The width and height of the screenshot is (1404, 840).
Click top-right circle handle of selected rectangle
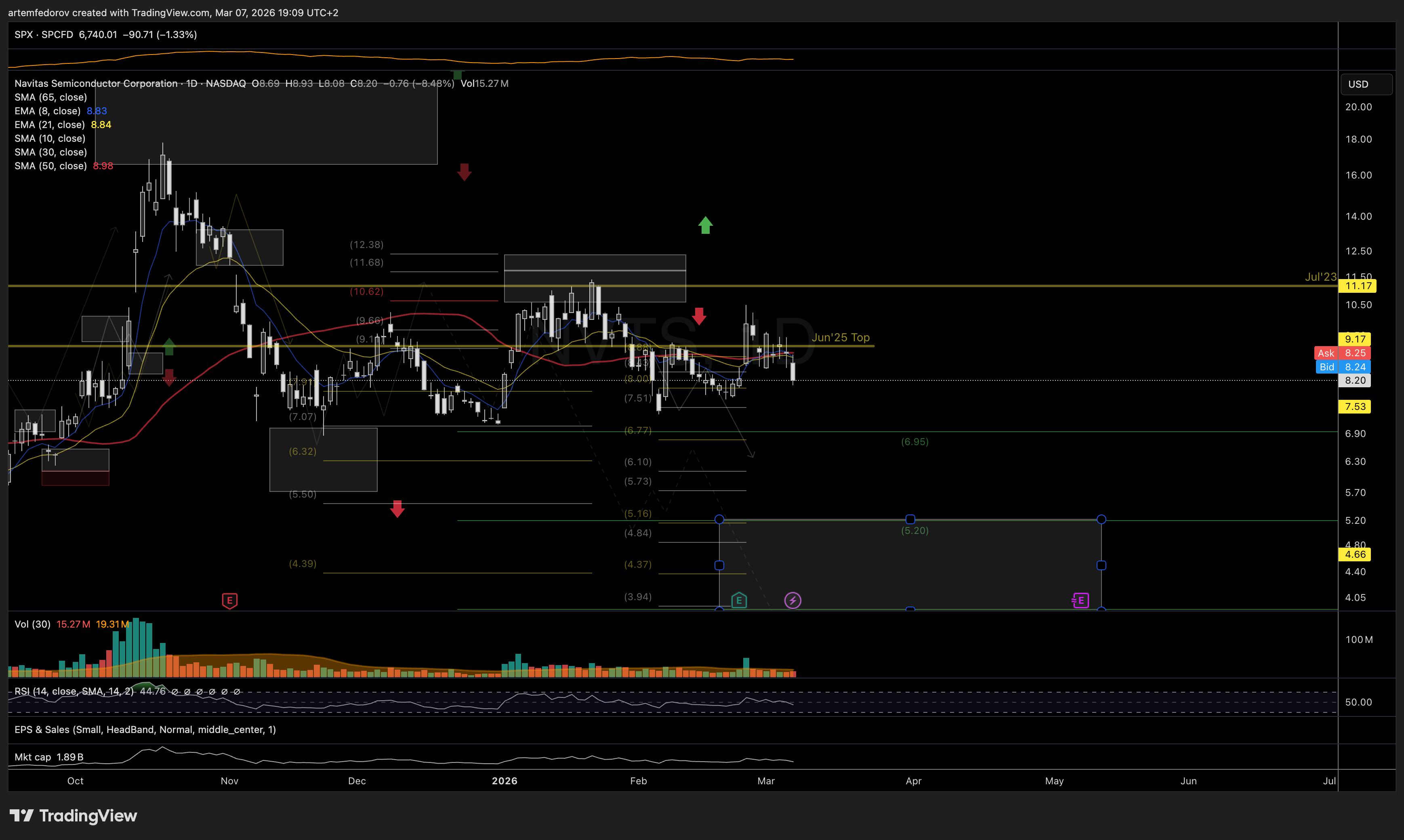click(1101, 519)
